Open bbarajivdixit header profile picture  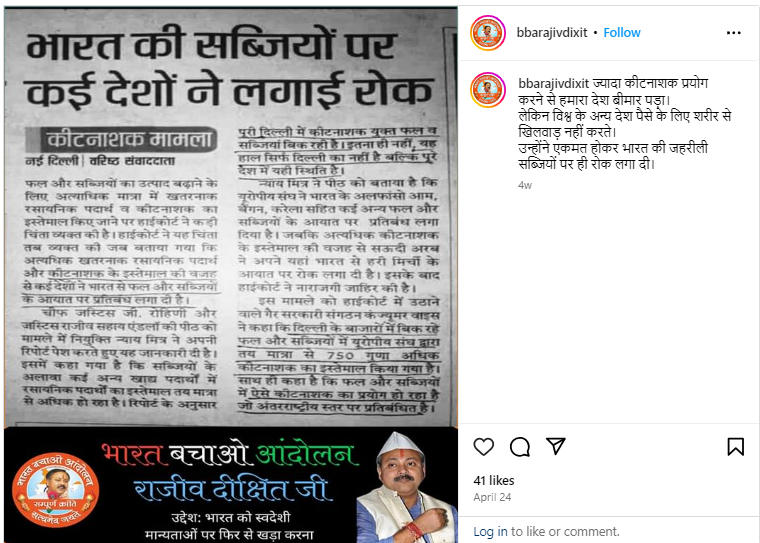pos(488,32)
